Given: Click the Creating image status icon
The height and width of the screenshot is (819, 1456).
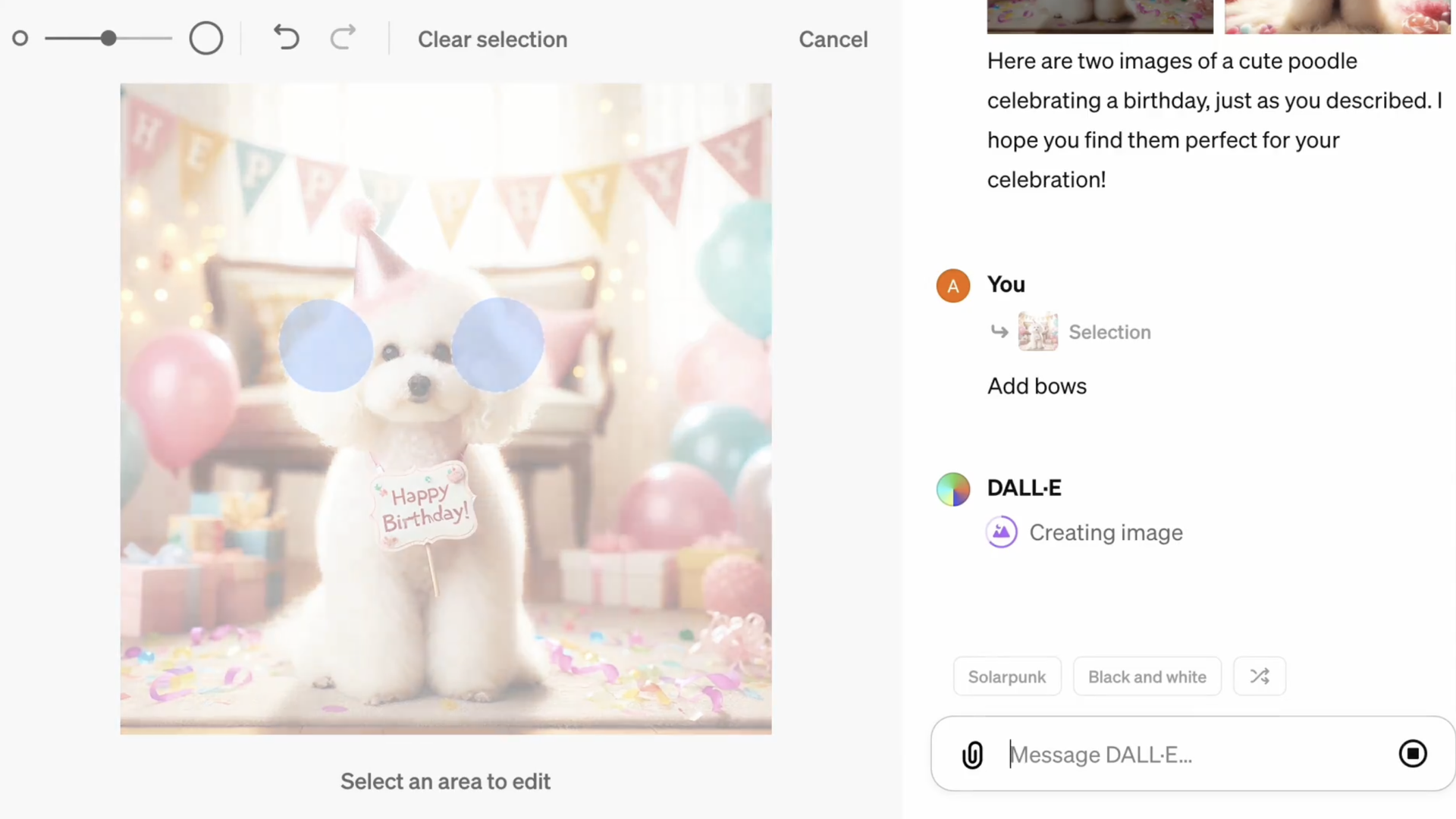Looking at the screenshot, I should (x=1002, y=532).
